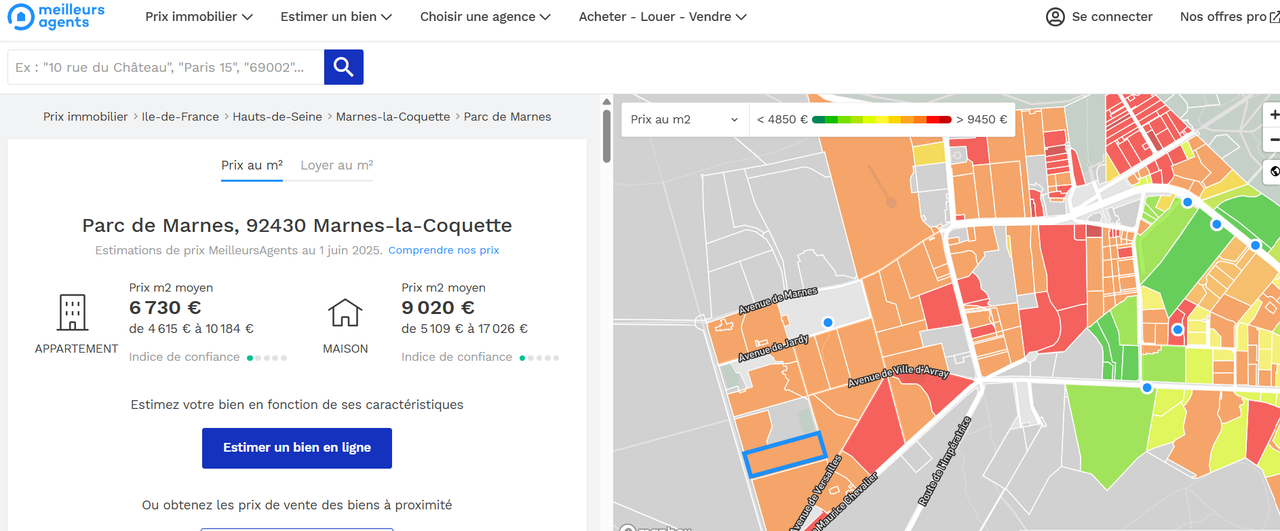Click the user profile icon beside Se connecter

[x=1055, y=17]
